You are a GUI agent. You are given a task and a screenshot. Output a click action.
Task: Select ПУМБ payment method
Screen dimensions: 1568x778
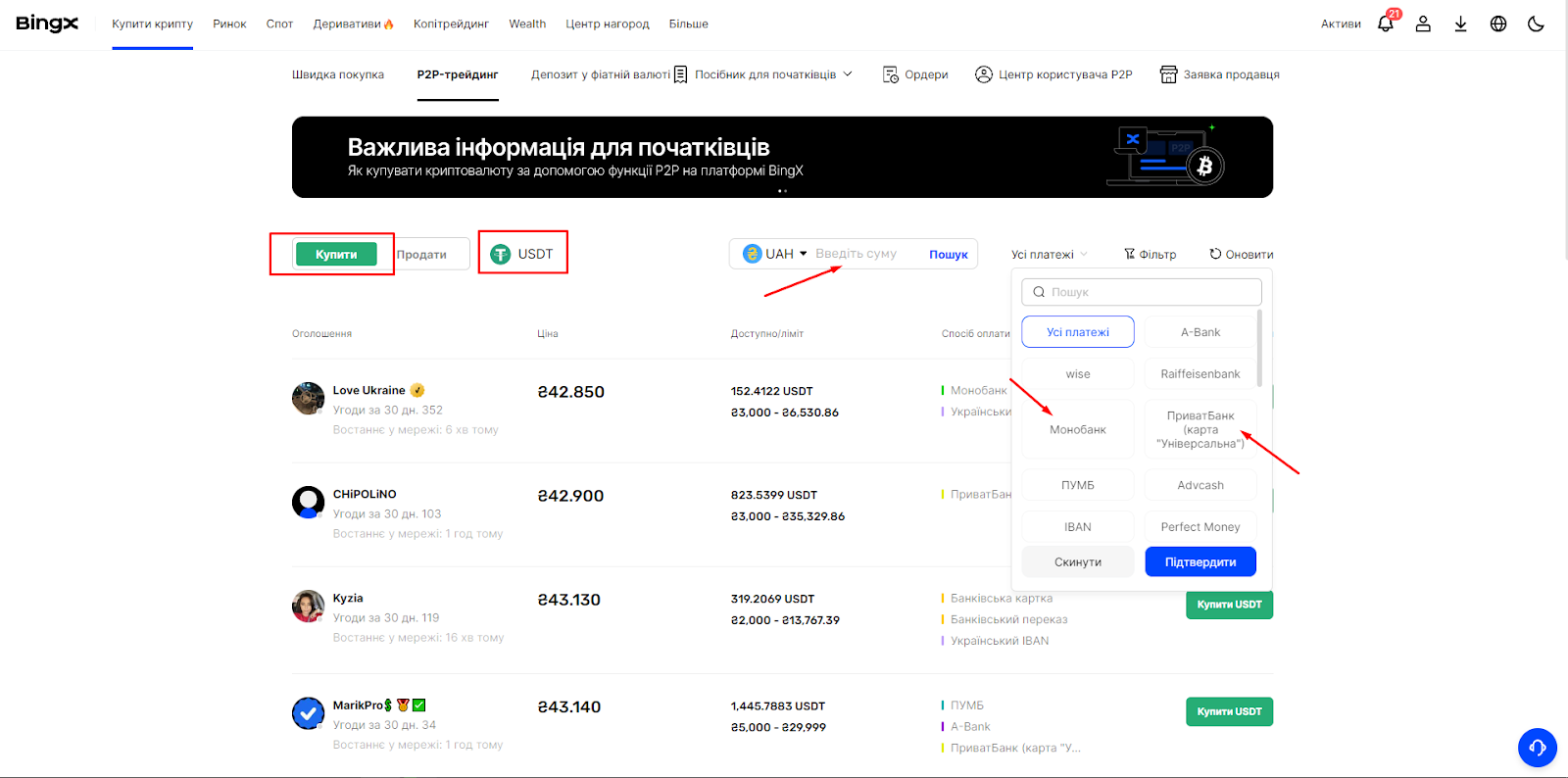(1078, 485)
